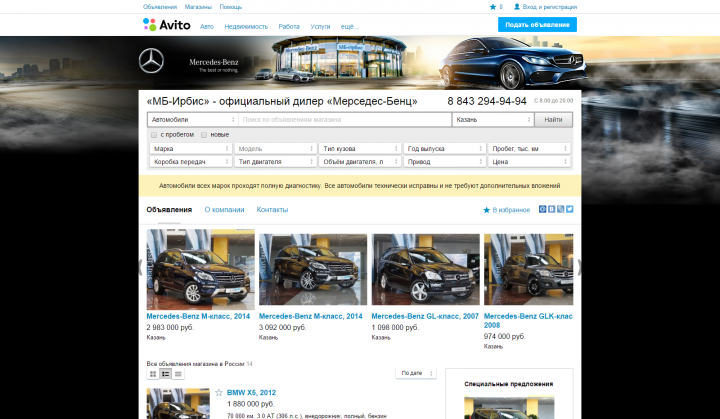Open the Услуги menu item
Screen dimensions: 720x419
click(x=320, y=27)
